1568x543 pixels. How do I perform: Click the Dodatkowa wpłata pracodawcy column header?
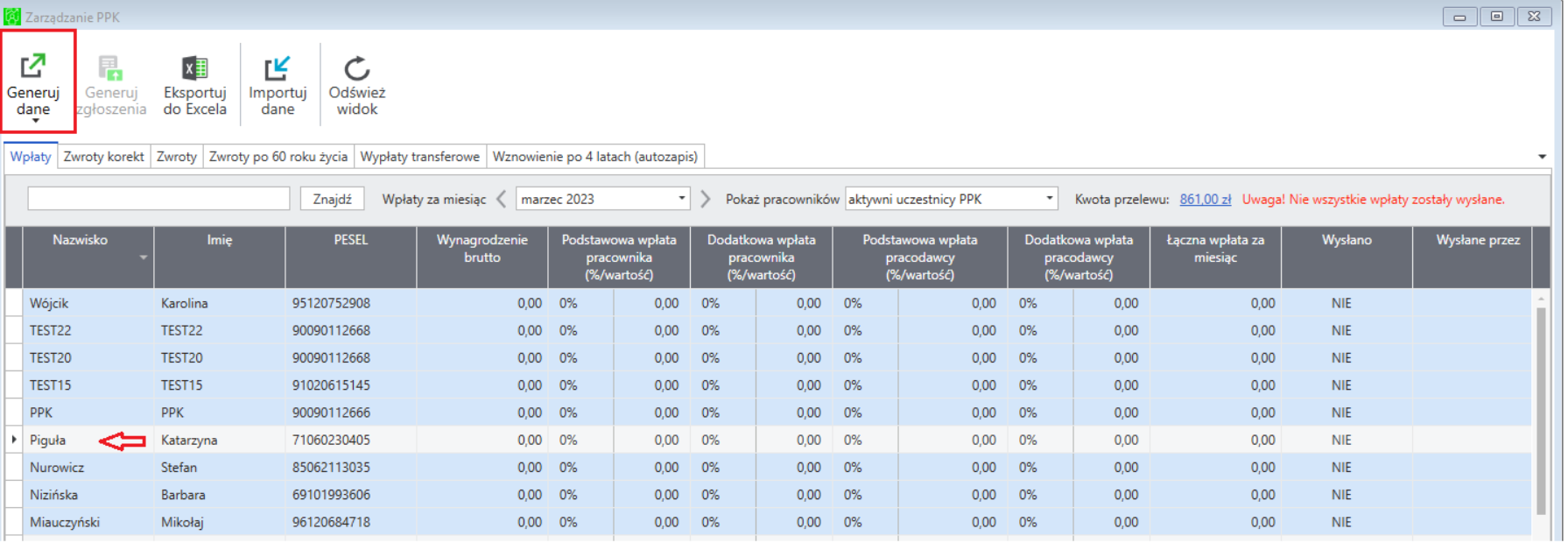[1079, 257]
